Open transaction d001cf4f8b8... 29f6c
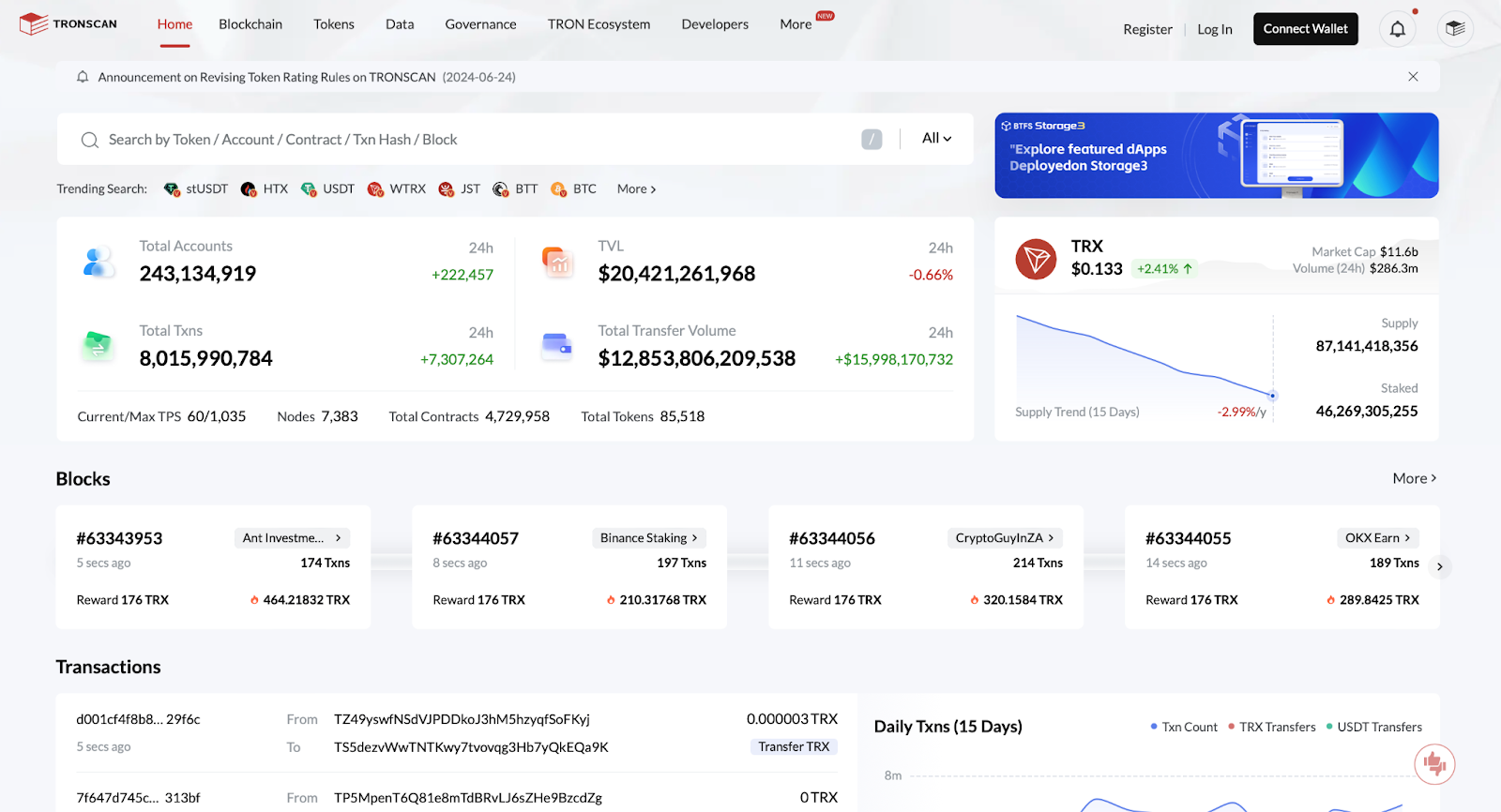Screen dimensions: 1501x812 [138, 719]
